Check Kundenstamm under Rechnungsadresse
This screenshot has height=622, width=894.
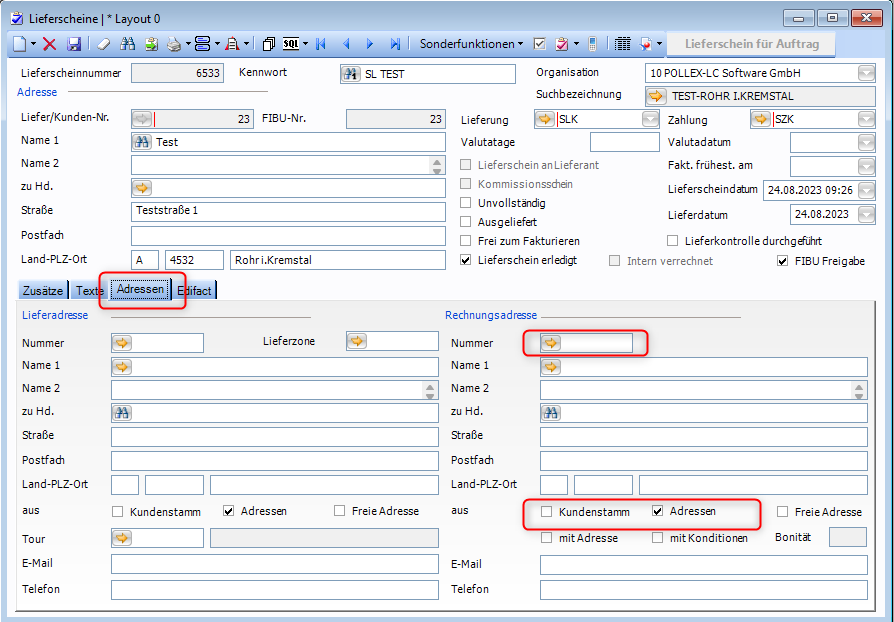(x=547, y=512)
